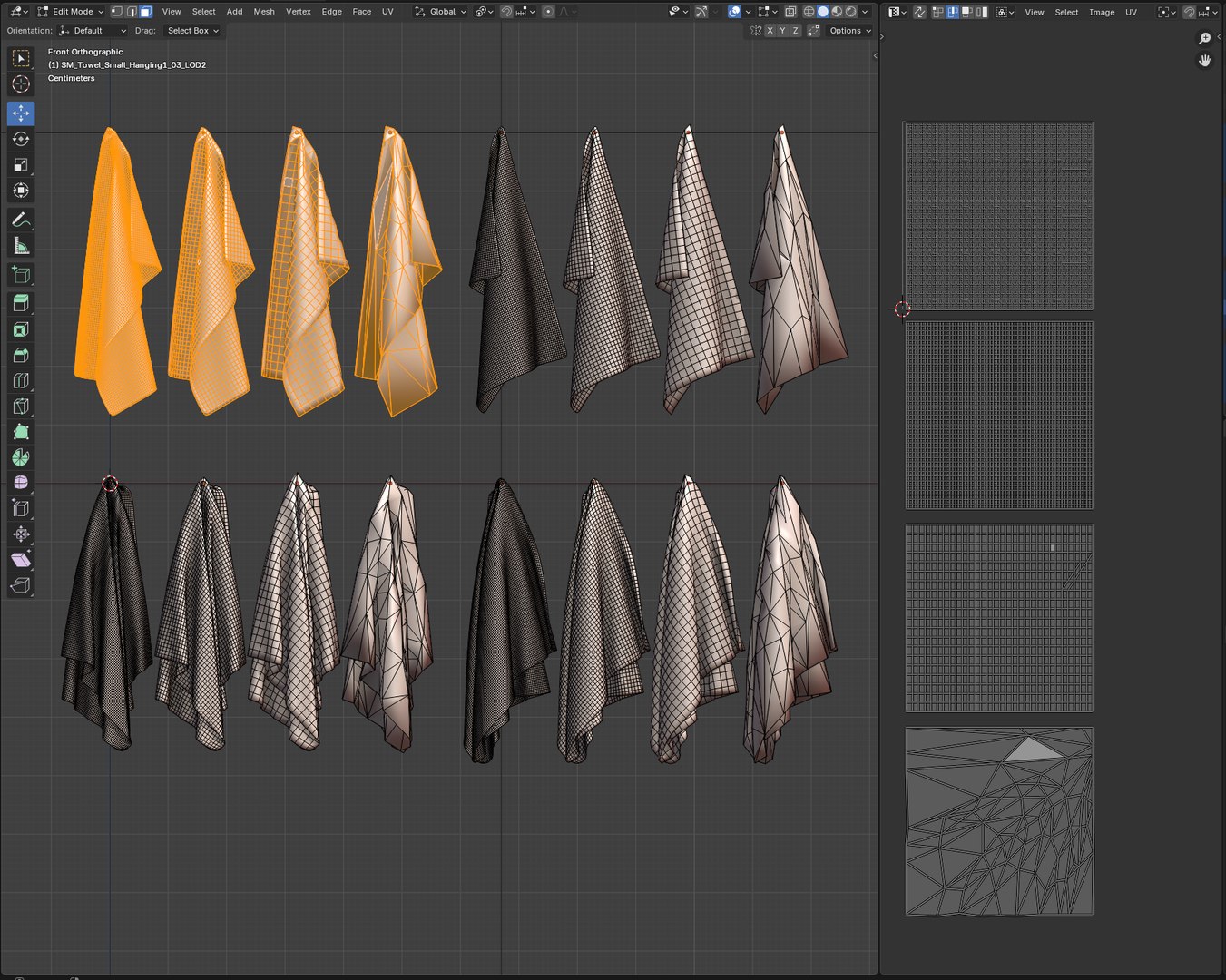Switch viewport to wireframe shading
The width and height of the screenshot is (1226, 980).
coord(809,12)
